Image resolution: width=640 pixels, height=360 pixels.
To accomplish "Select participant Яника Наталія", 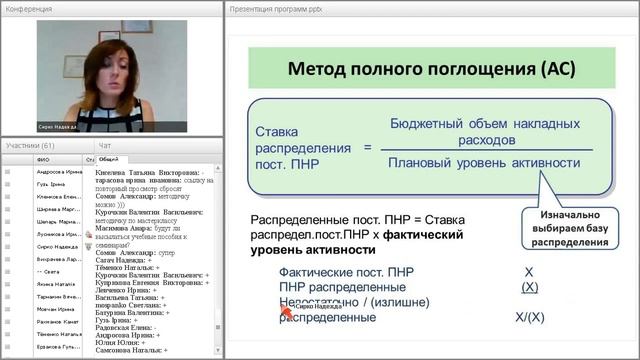I will click(56, 284).
